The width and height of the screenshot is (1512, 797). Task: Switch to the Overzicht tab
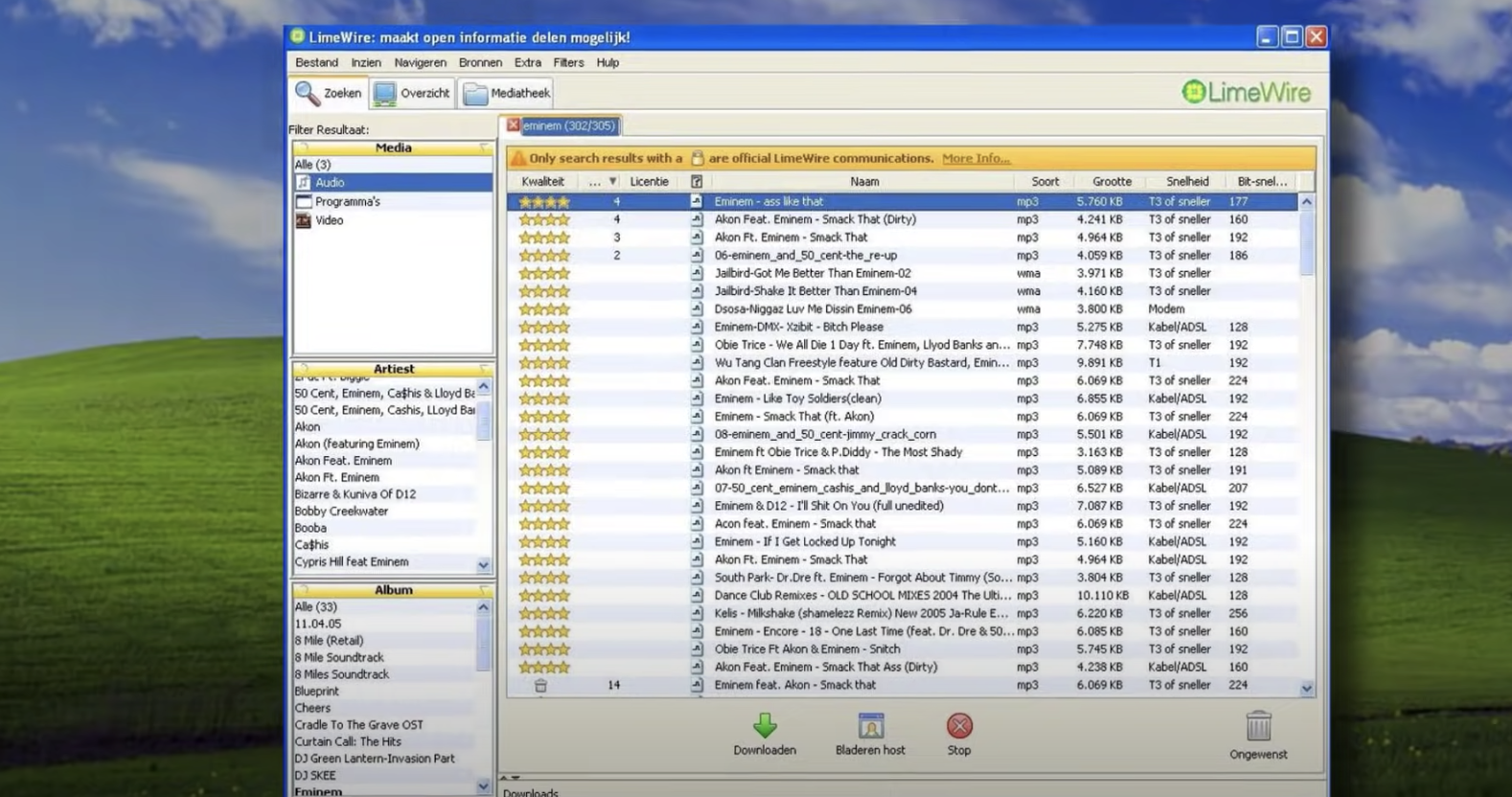click(412, 93)
